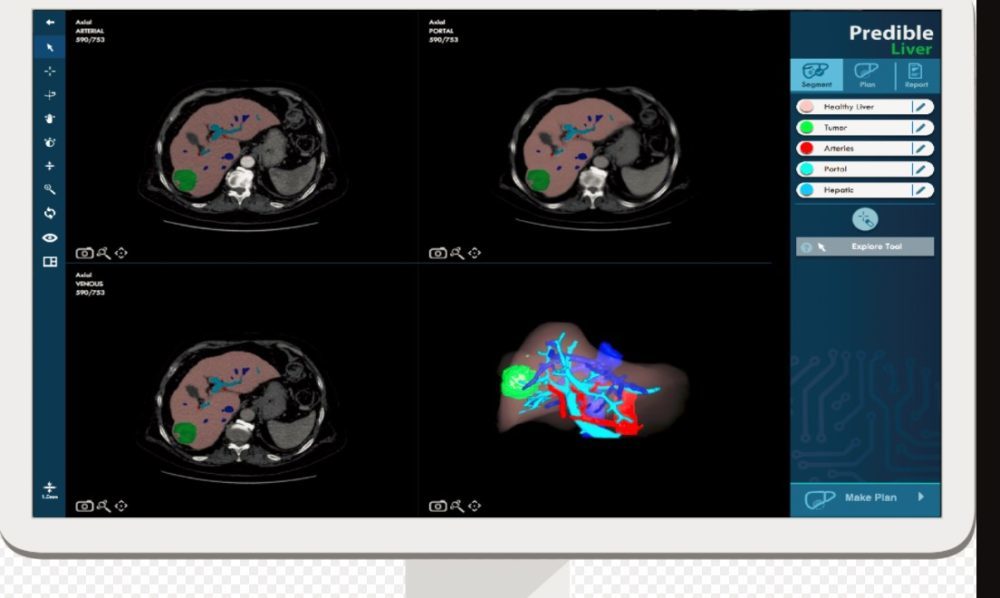Viewport: 1000px width, 598px height.
Task: Choose the magnifier zoom tool in sidebar
Action: coord(50,189)
